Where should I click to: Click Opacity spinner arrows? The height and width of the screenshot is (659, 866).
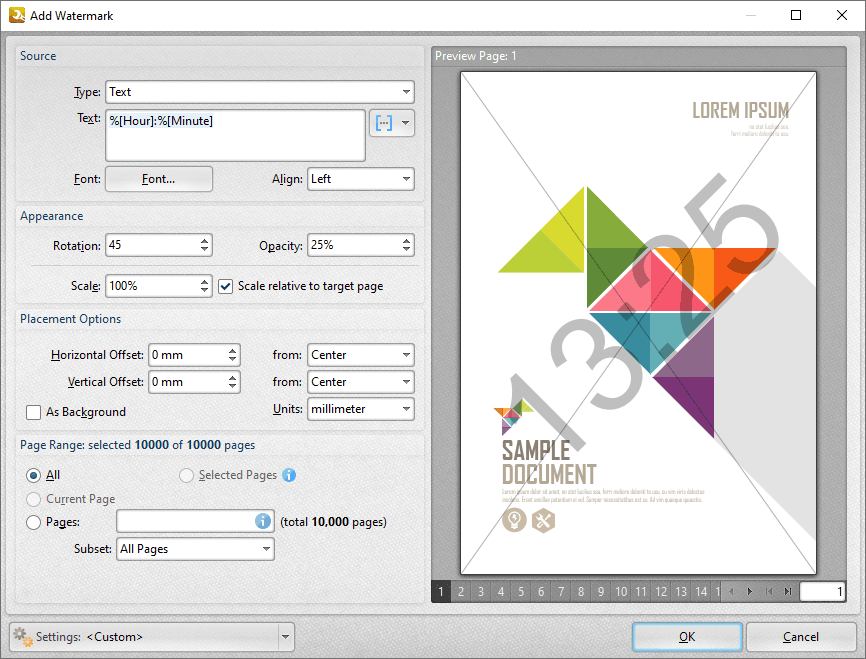[x=406, y=245]
